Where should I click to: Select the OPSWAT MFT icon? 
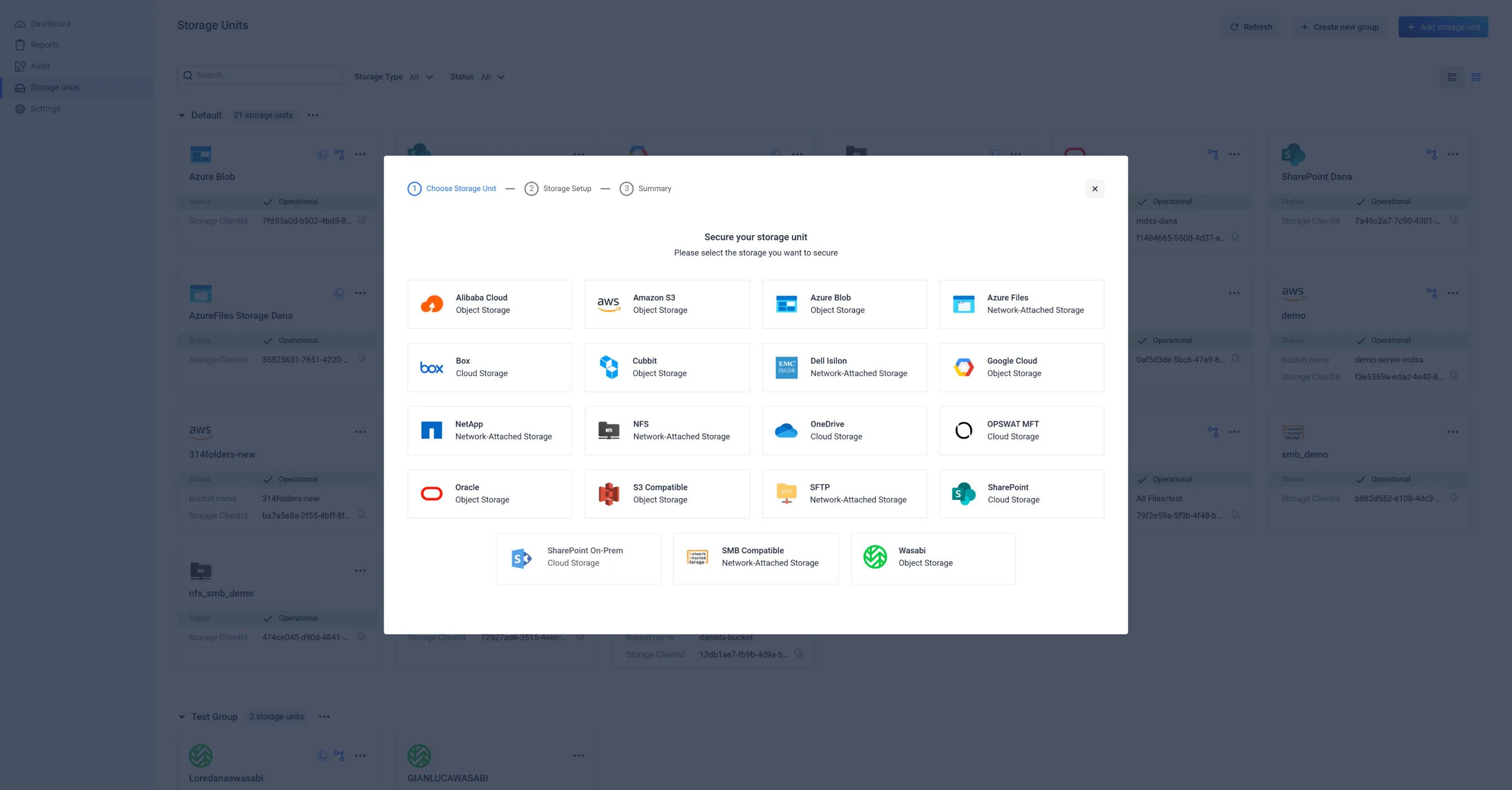pyautogui.click(x=964, y=430)
